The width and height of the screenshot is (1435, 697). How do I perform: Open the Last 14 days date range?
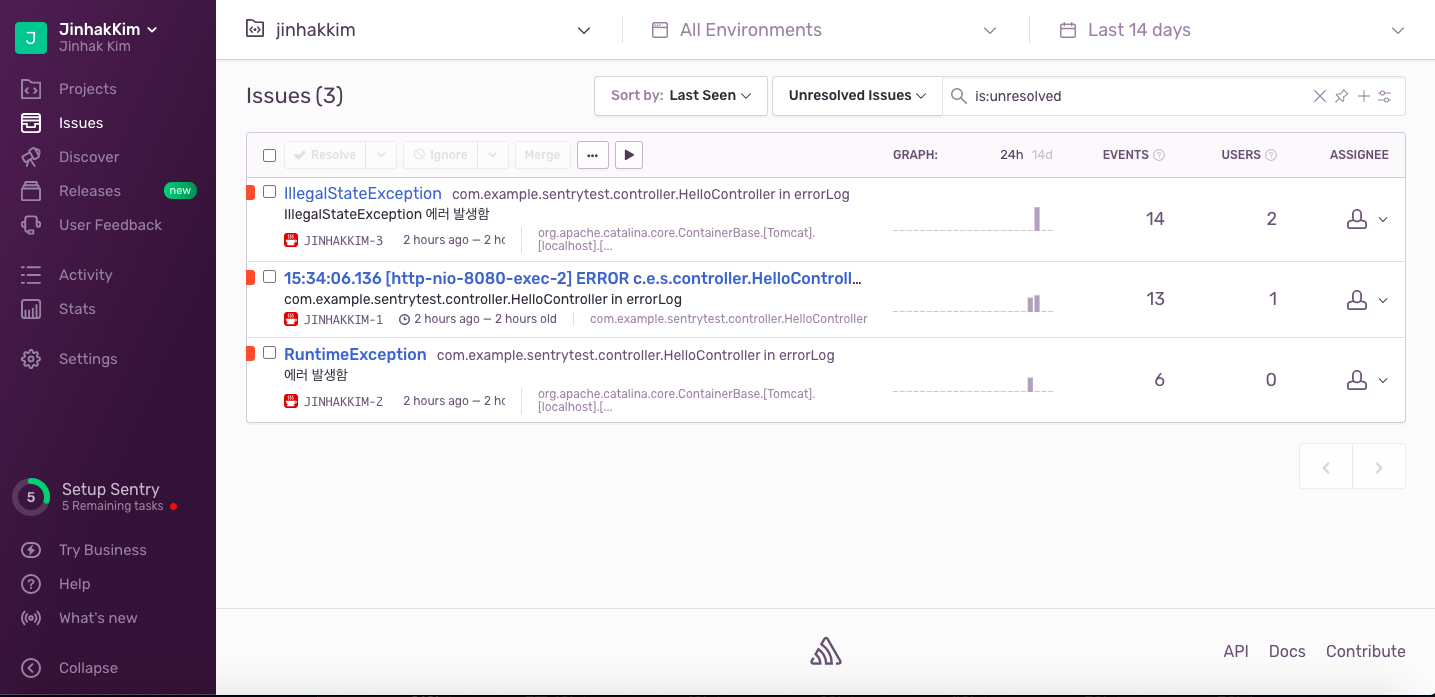point(1232,30)
